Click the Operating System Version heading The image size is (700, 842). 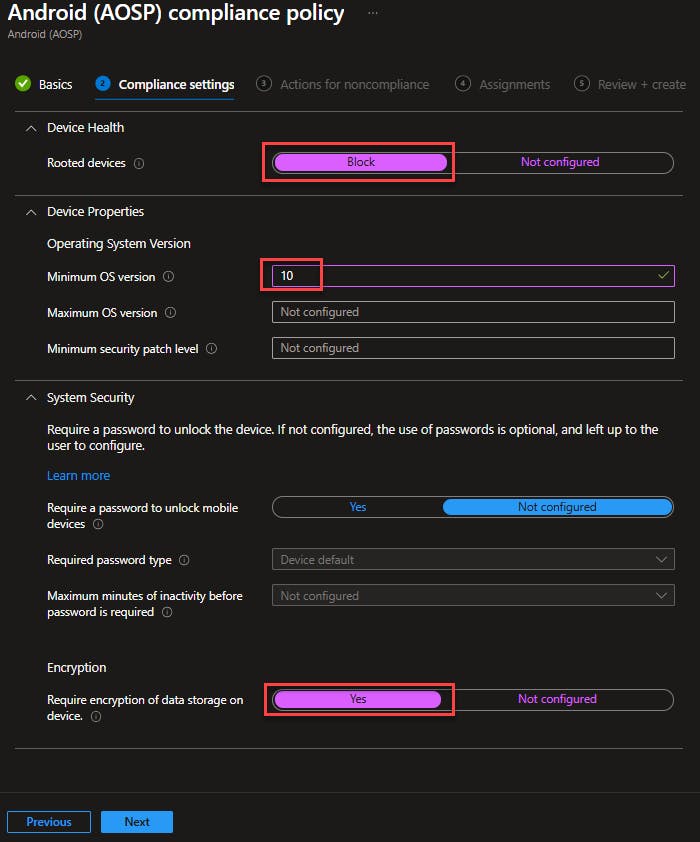pyautogui.click(x=119, y=244)
